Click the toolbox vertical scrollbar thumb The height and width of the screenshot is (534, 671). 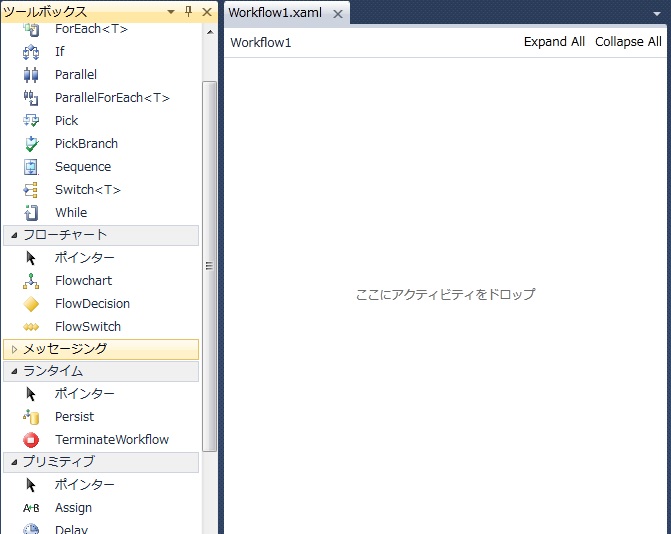click(209, 266)
